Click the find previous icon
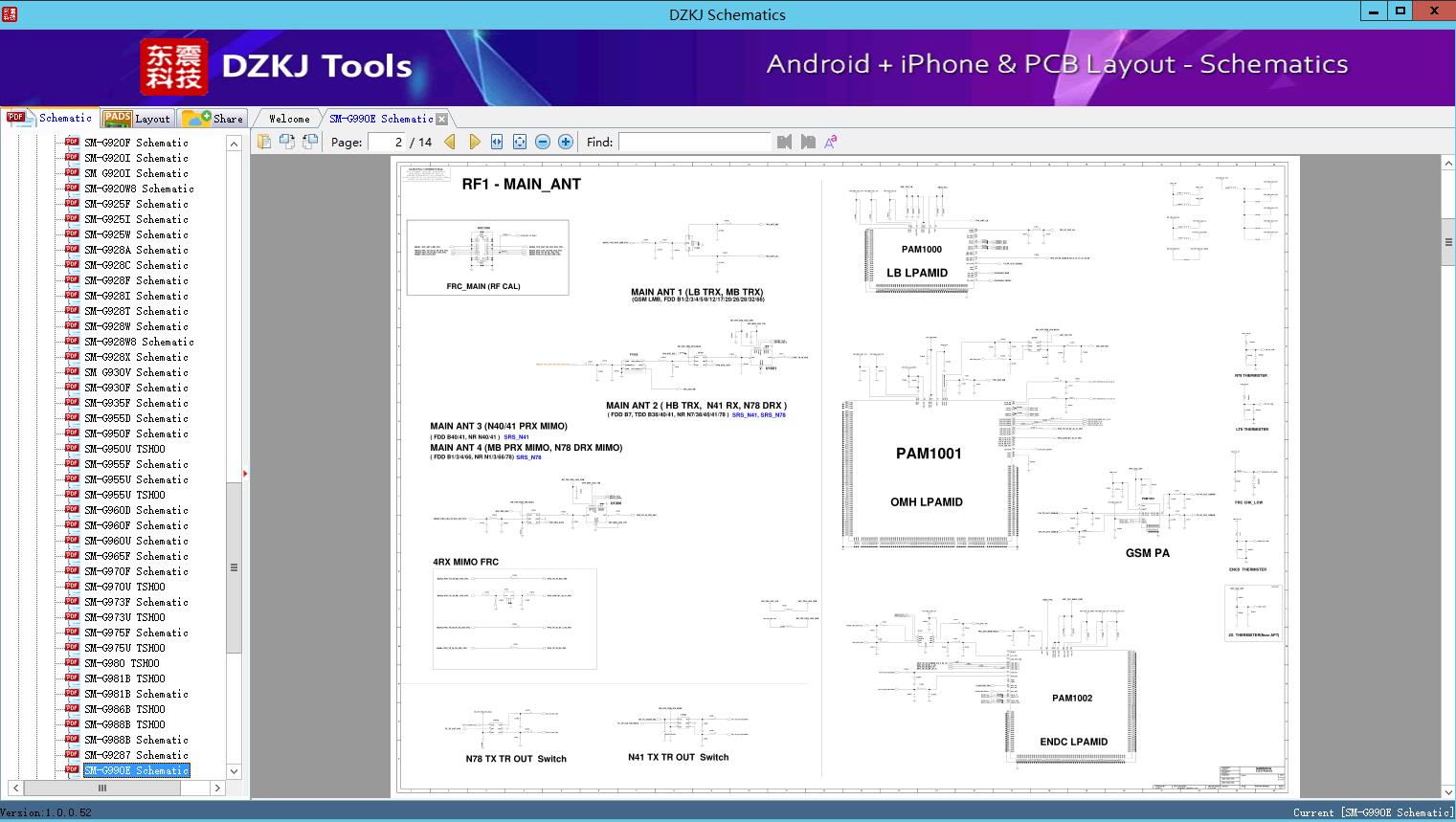This screenshot has height=822, width=1456. (x=785, y=142)
